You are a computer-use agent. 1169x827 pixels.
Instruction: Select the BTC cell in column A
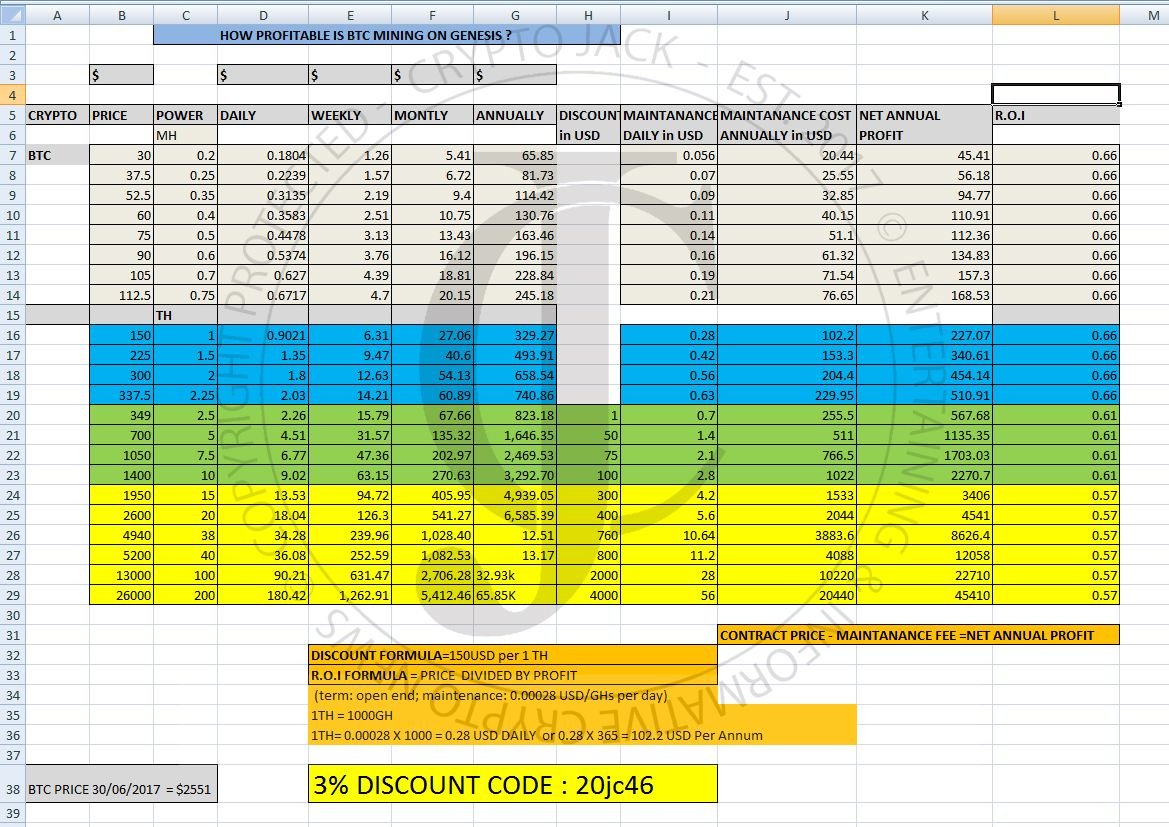point(57,155)
